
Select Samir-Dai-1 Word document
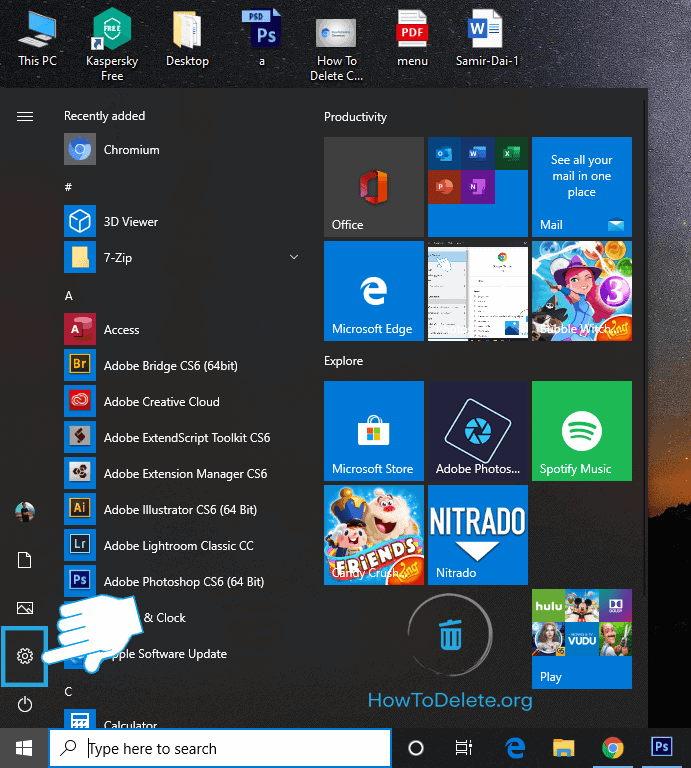[x=487, y=38]
